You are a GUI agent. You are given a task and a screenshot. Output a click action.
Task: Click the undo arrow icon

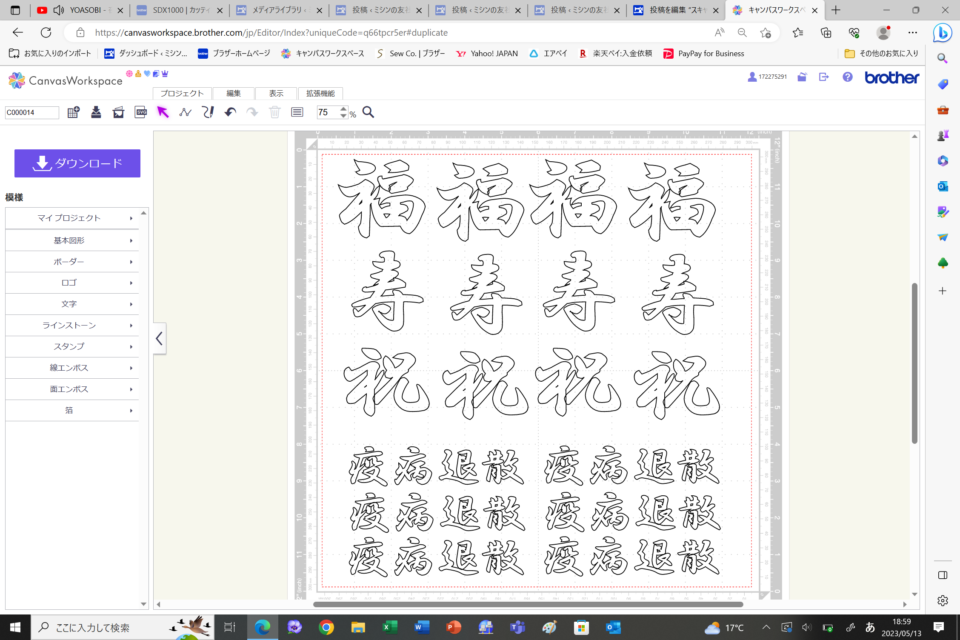[230, 112]
